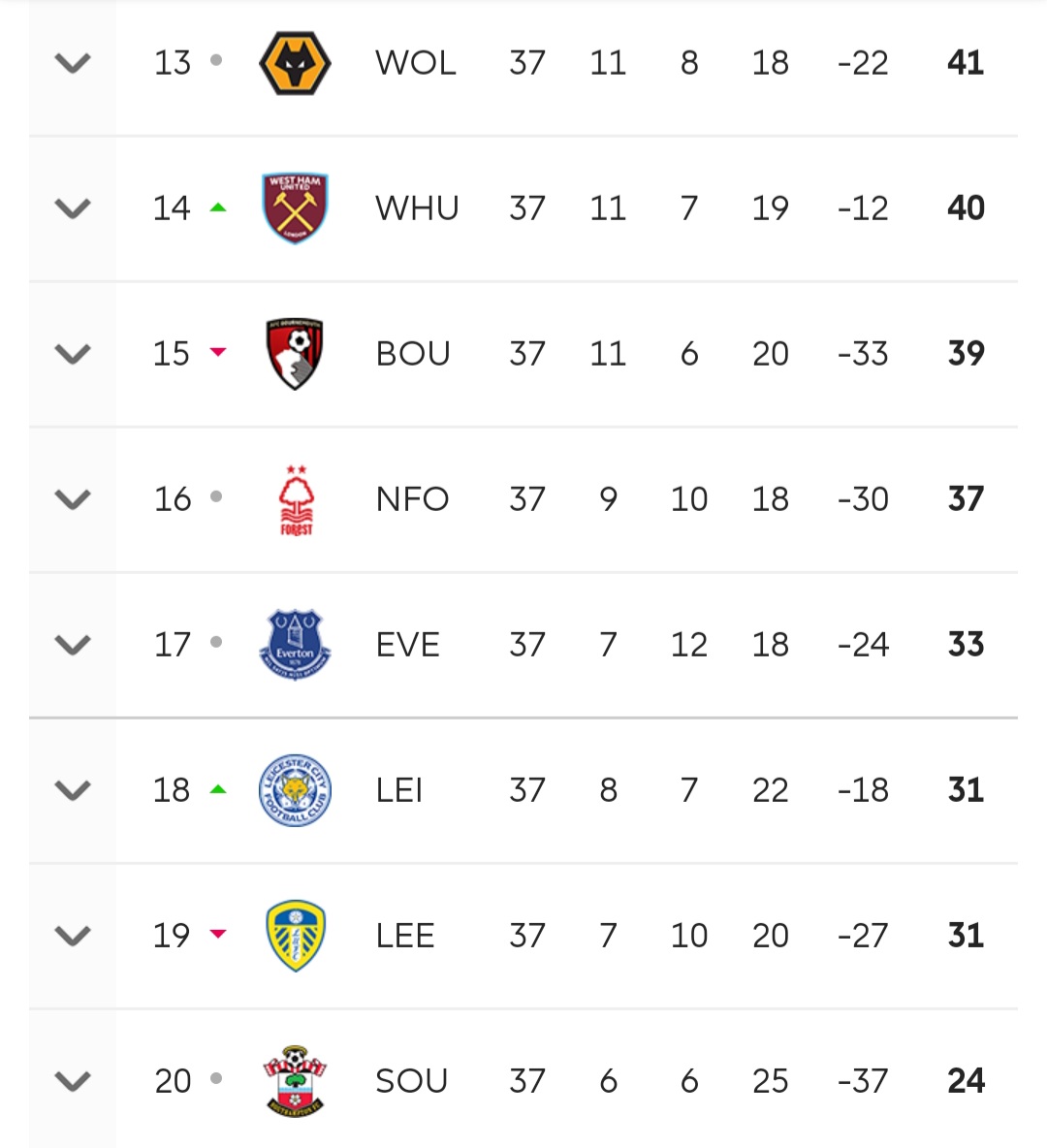Image resolution: width=1047 pixels, height=1148 pixels.
Task: Click the Everton club crest
Action: pyautogui.click(x=295, y=645)
